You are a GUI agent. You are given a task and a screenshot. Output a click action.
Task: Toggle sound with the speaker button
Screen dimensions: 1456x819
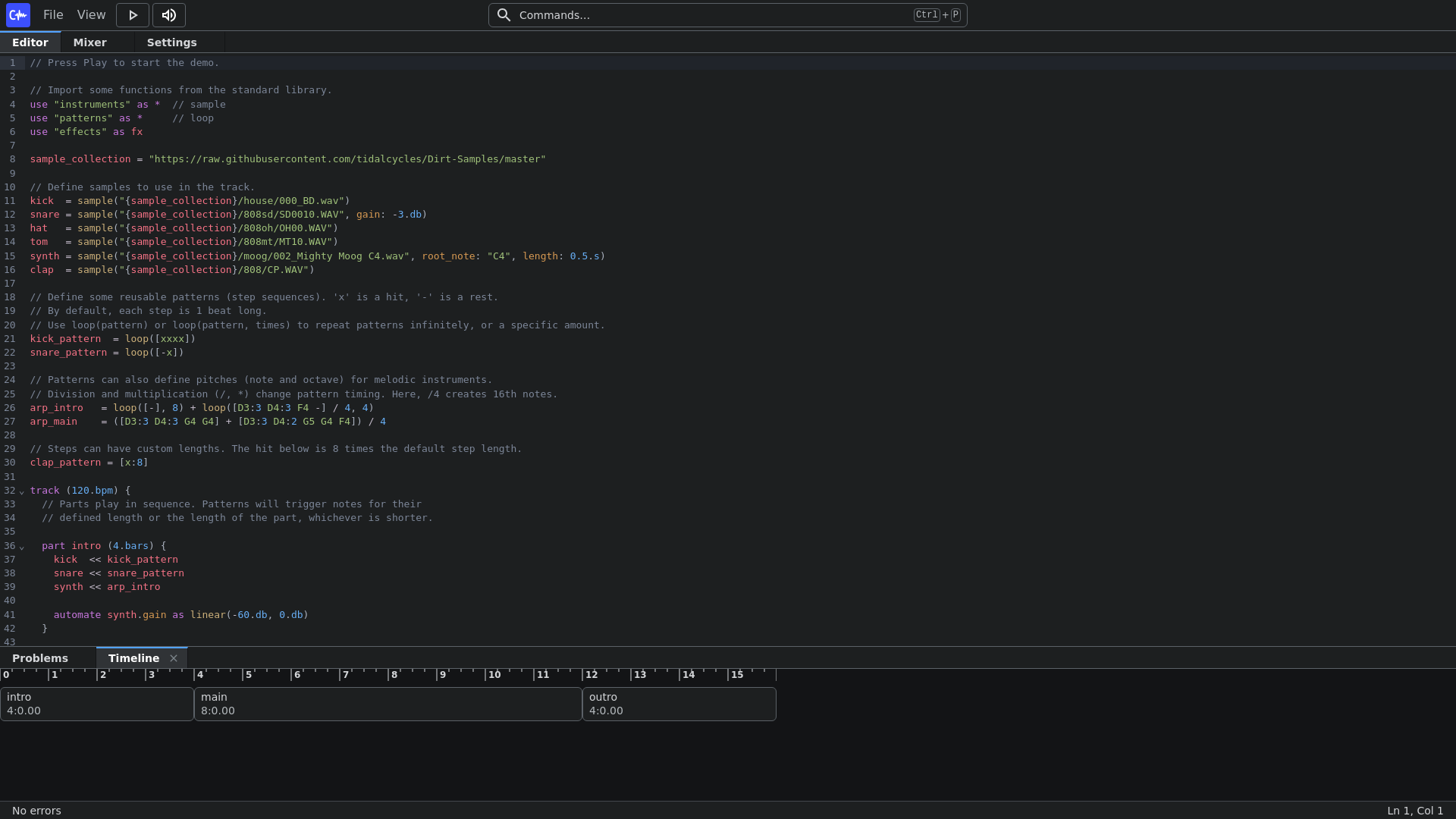coord(169,15)
